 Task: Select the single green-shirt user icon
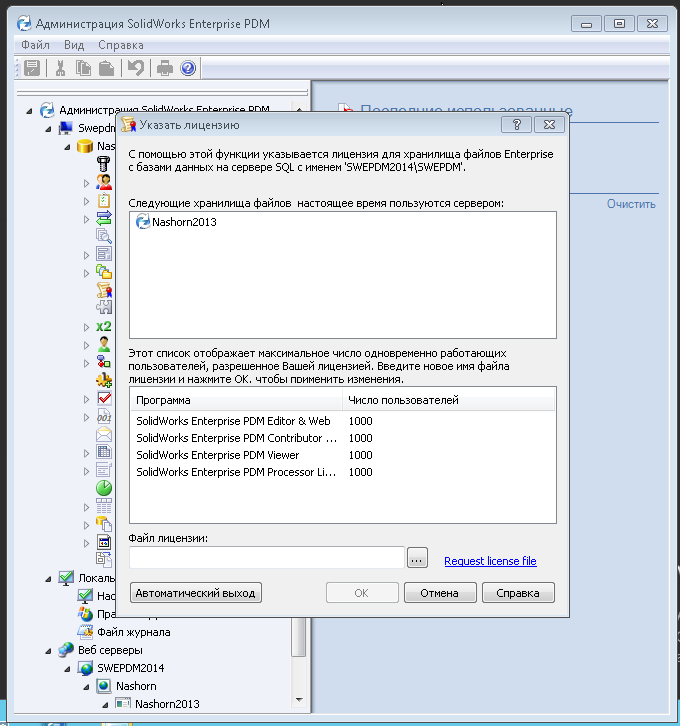click(x=104, y=344)
